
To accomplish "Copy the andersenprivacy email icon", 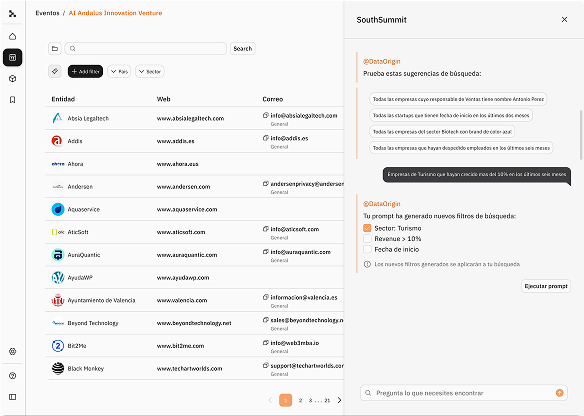I will coord(266,184).
